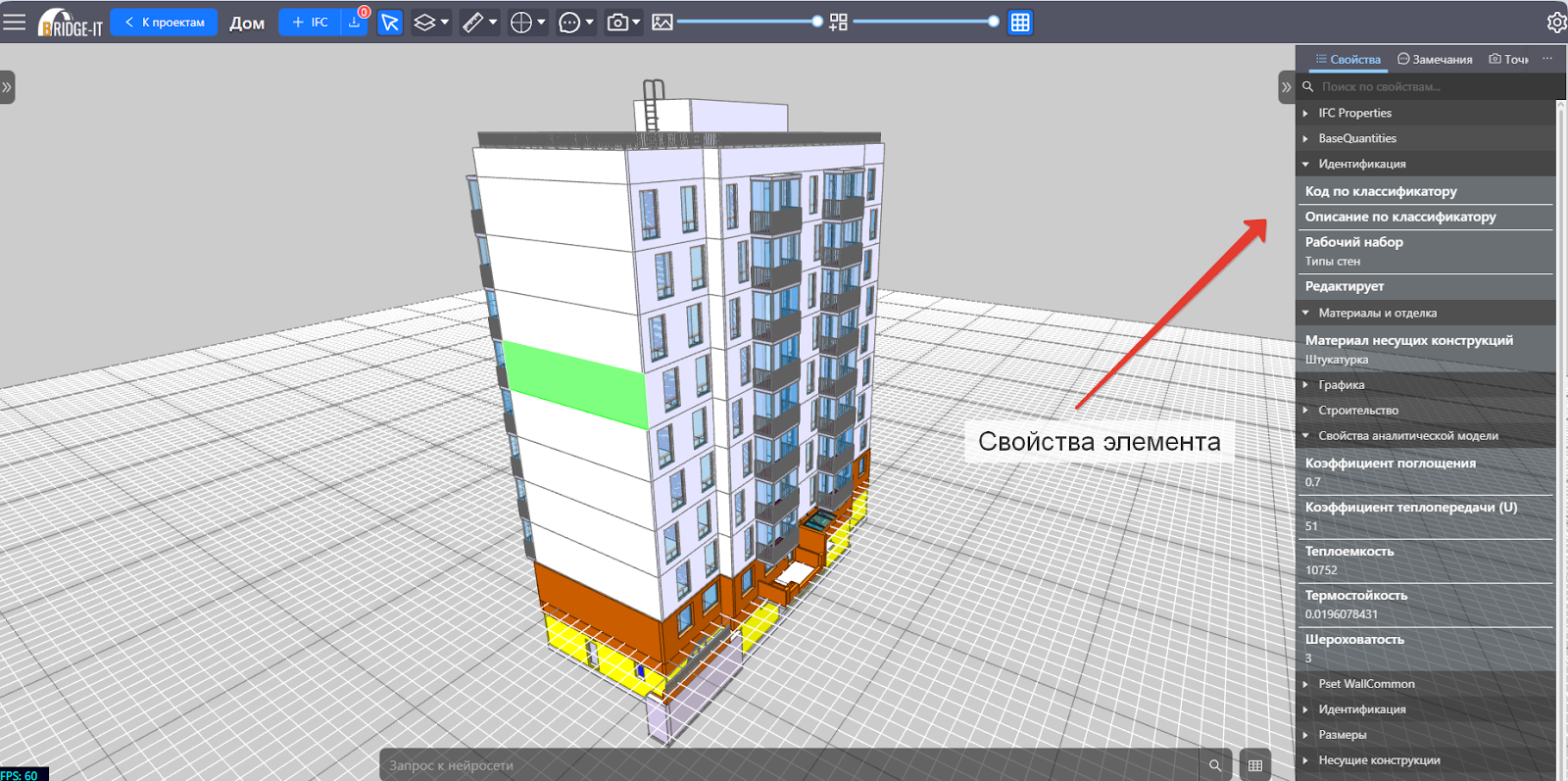Screen dimensions: 1568x781
Task: Open the crosshair tool dropdown arrow
Action: 541,22
